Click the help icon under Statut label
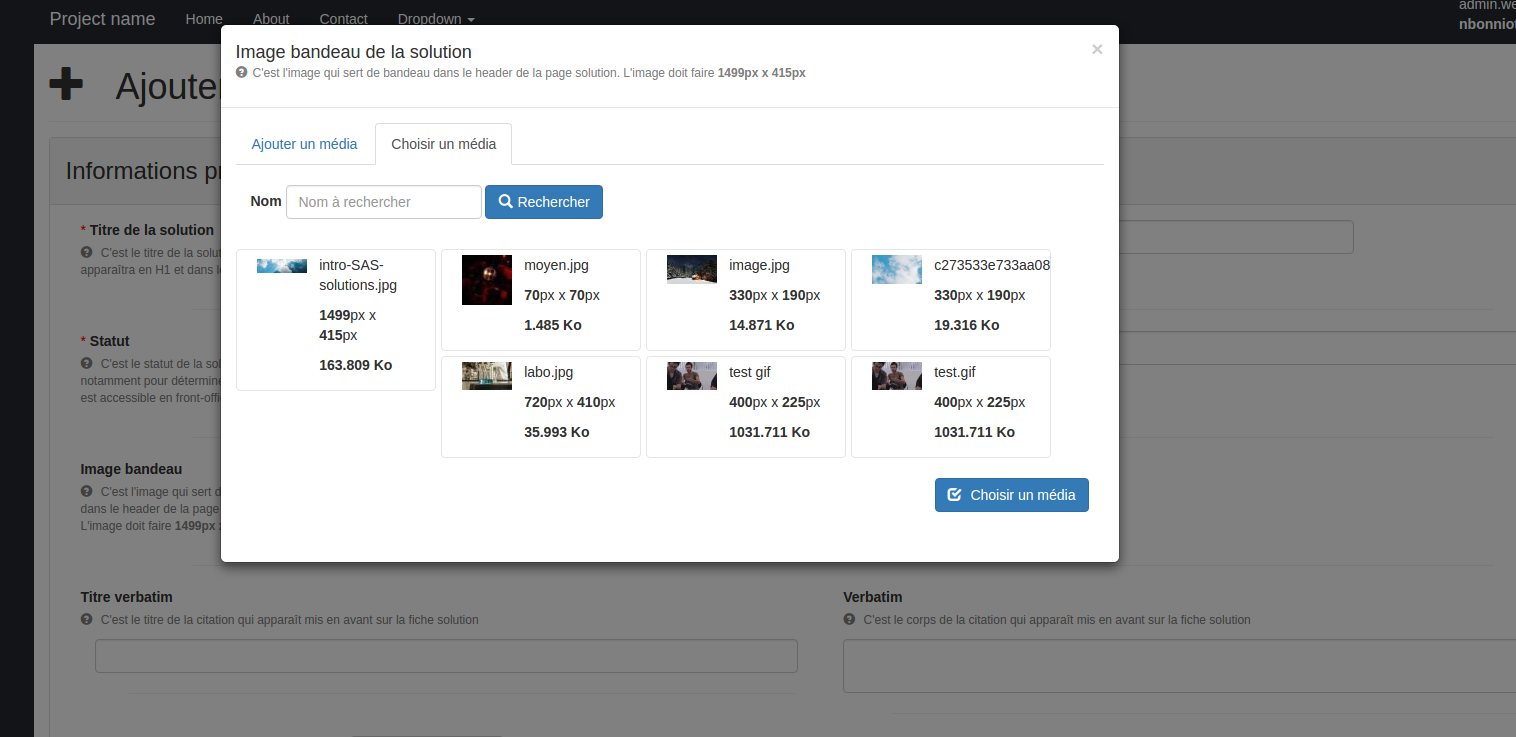This screenshot has width=1516, height=737. pos(86,363)
